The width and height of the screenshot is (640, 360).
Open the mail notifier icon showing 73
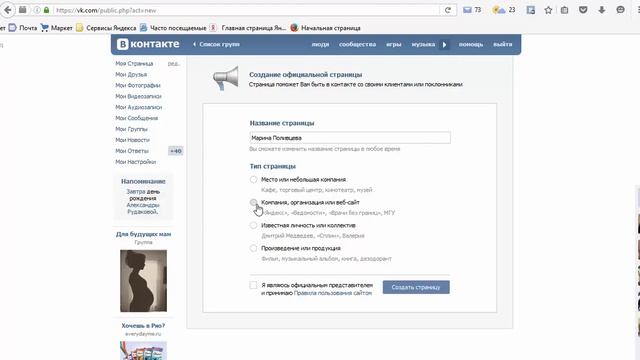click(x=472, y=10)
